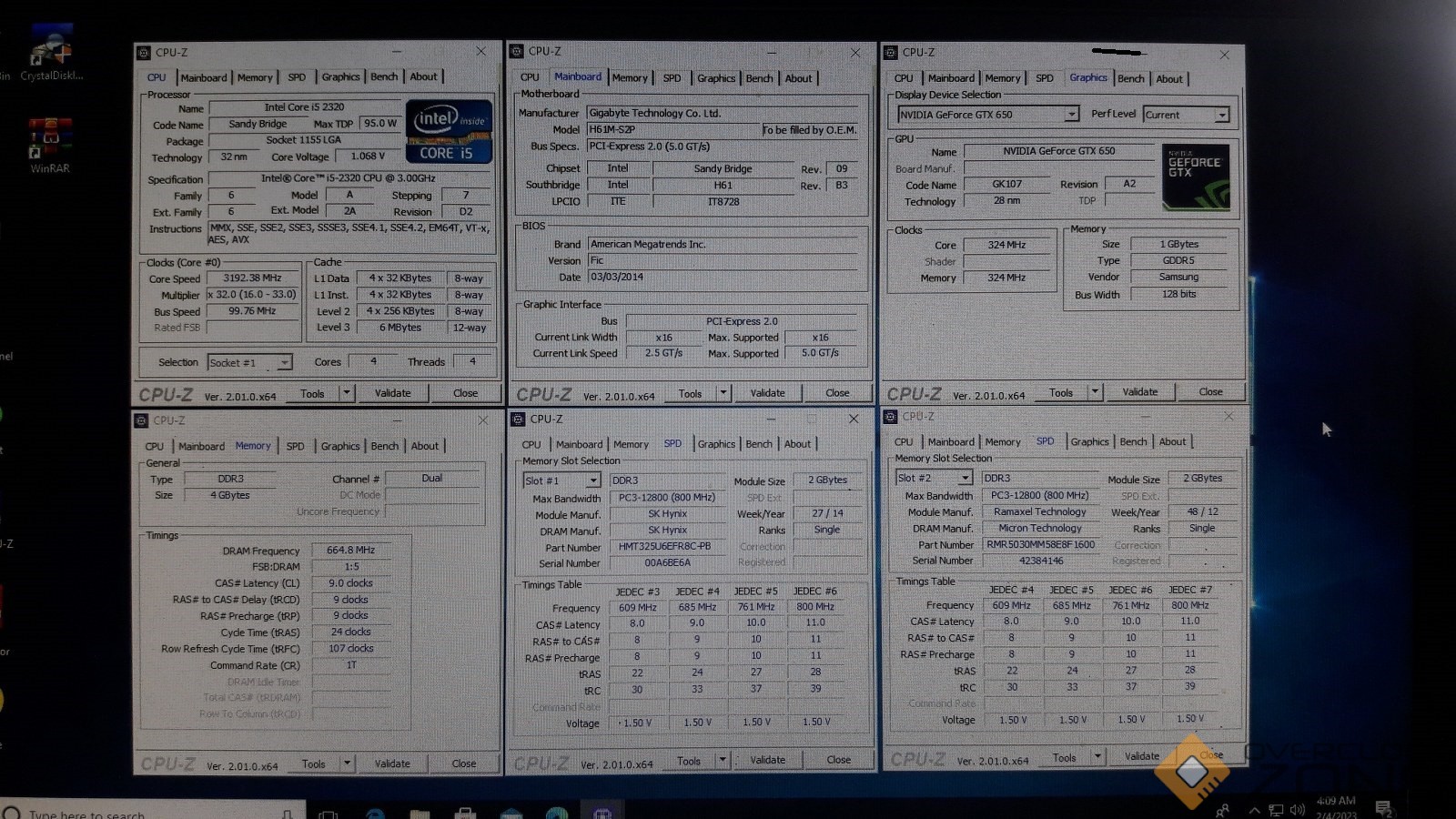Click the DRAM Frequency 664.8 MHz value
This screenshot has height=819, width=1456.
tap(350, 551)
